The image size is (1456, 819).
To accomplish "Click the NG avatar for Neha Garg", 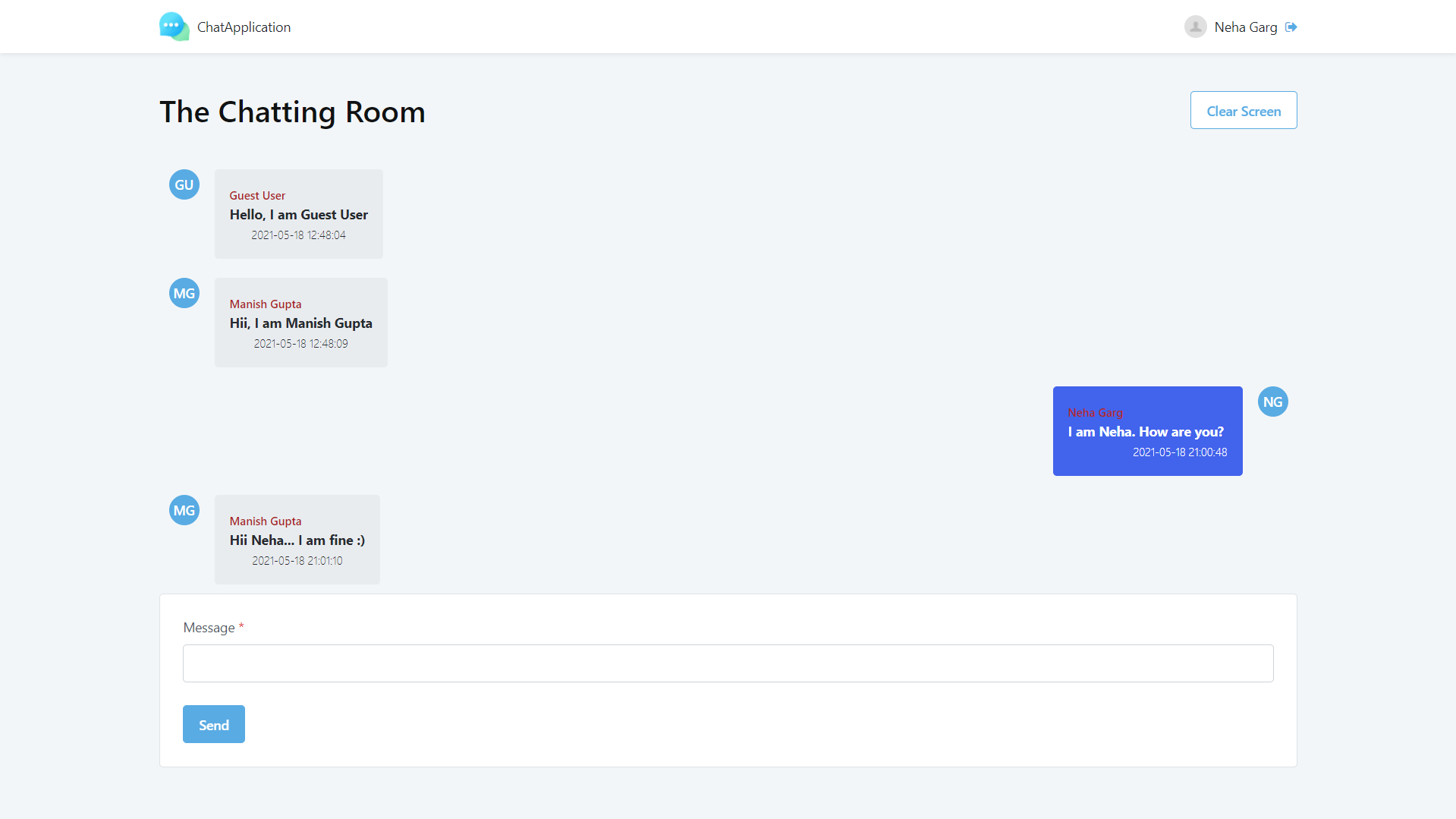I will point(1273,402).
